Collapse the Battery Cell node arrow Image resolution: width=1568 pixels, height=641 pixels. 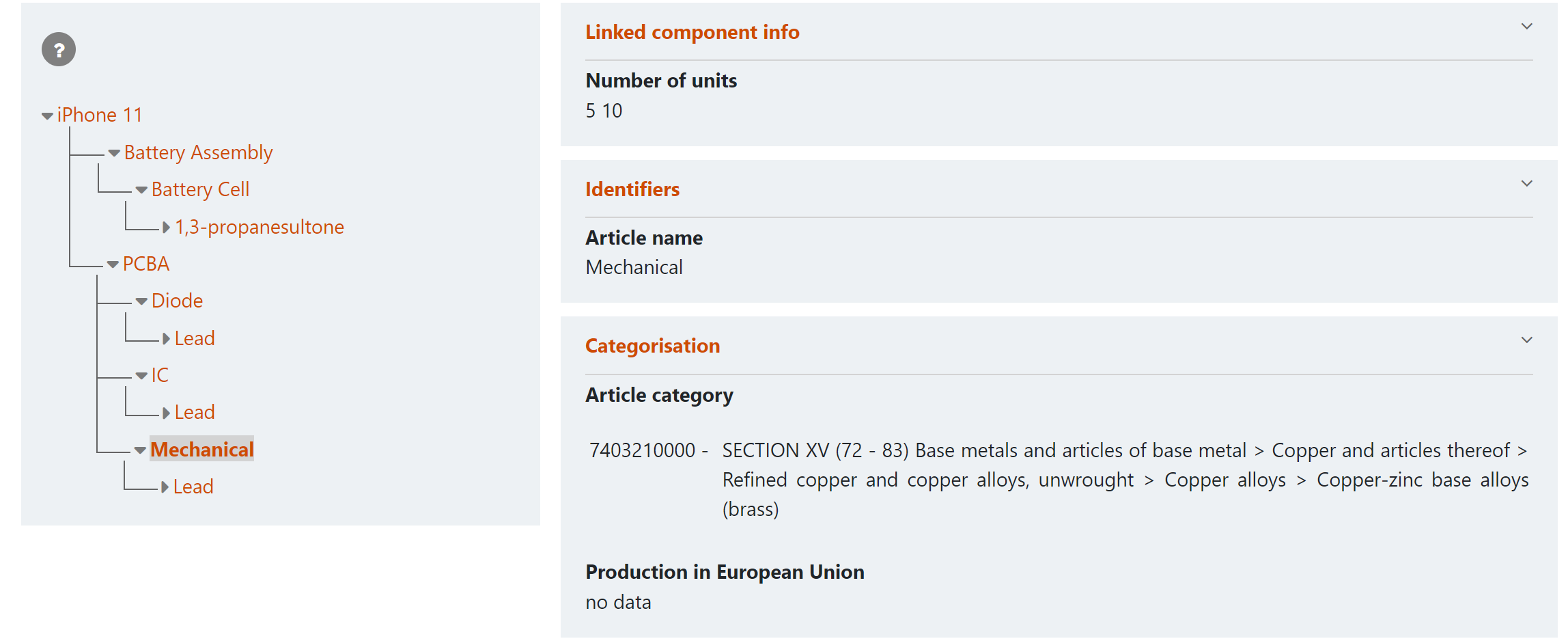tap(141, 190)
